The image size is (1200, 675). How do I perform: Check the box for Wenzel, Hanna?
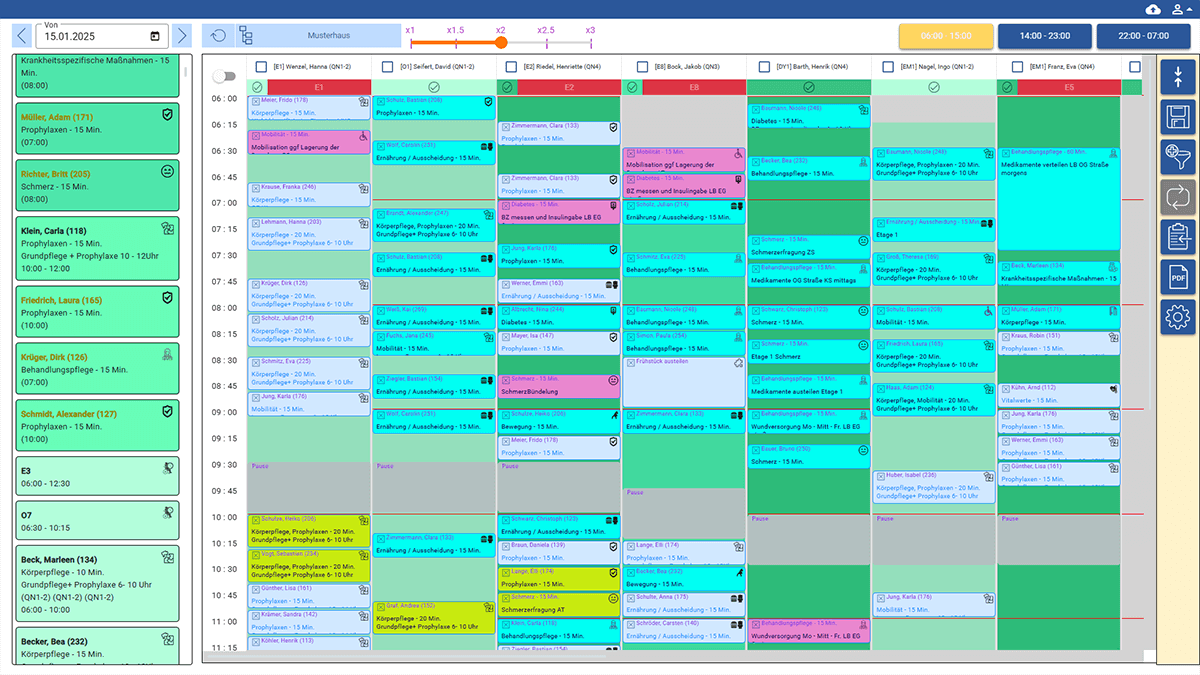coord(261,67)
